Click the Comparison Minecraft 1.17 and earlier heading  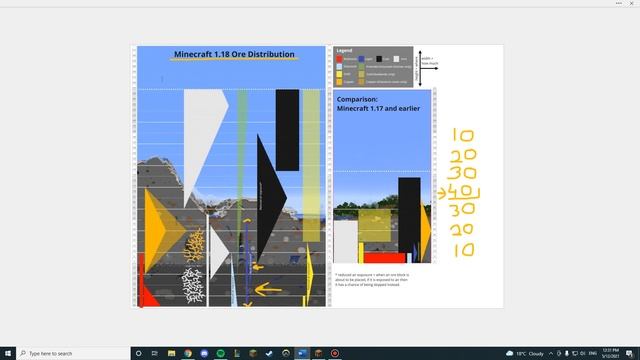click(x=378, y=104)
